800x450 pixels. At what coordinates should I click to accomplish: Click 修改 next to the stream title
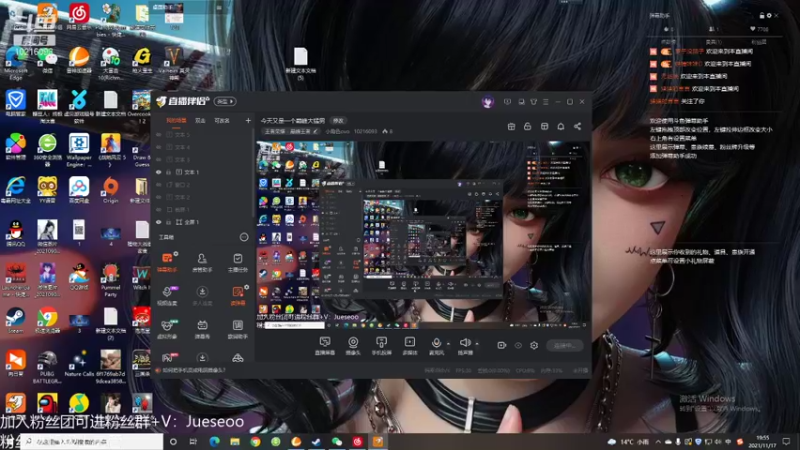point(338,120)
